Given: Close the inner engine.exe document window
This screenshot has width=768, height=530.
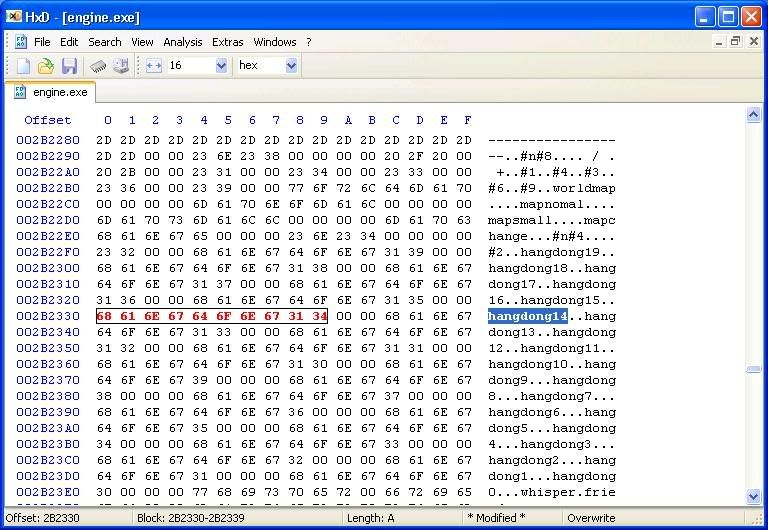Looking at the screenshot, I should (753, 42).
